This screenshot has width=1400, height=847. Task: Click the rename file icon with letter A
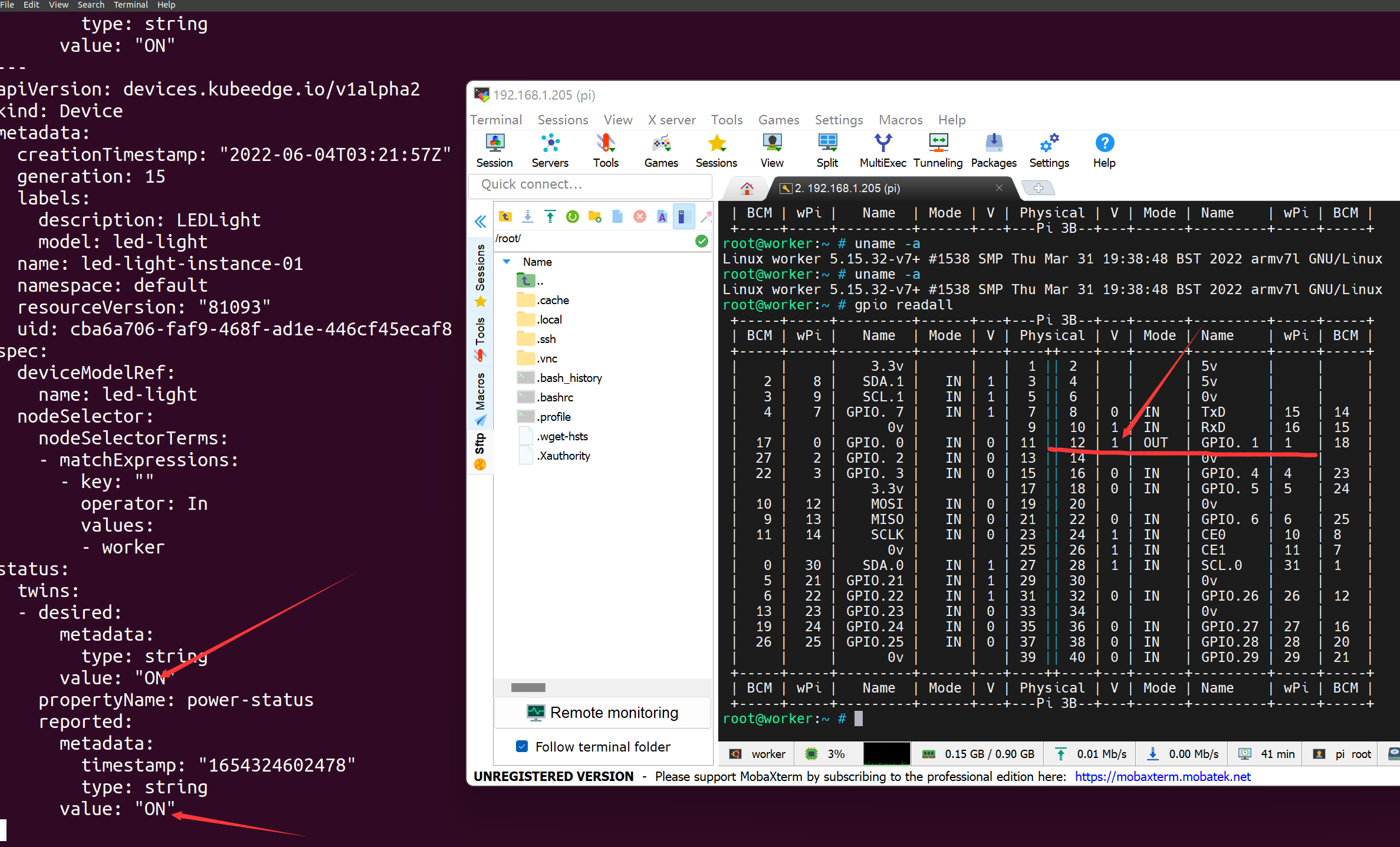[x=662, y=216]
